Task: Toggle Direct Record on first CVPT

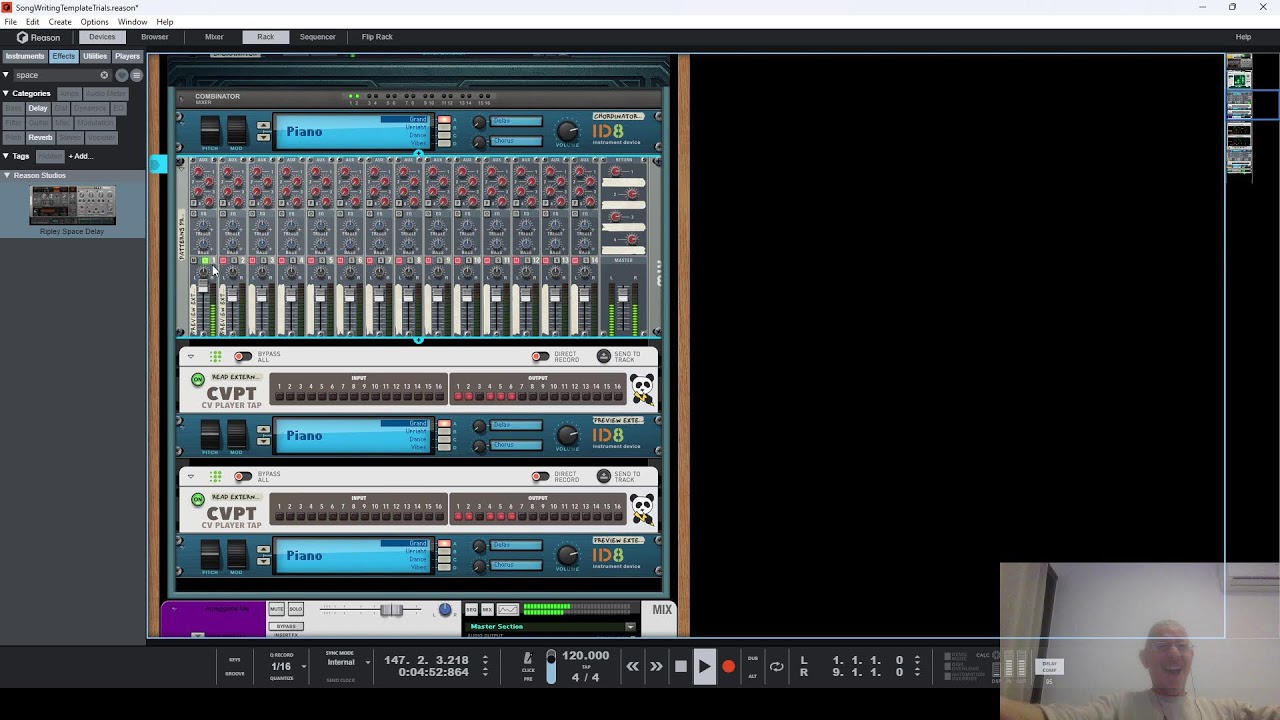Action: pyautogui.click(x=540, y=356)
